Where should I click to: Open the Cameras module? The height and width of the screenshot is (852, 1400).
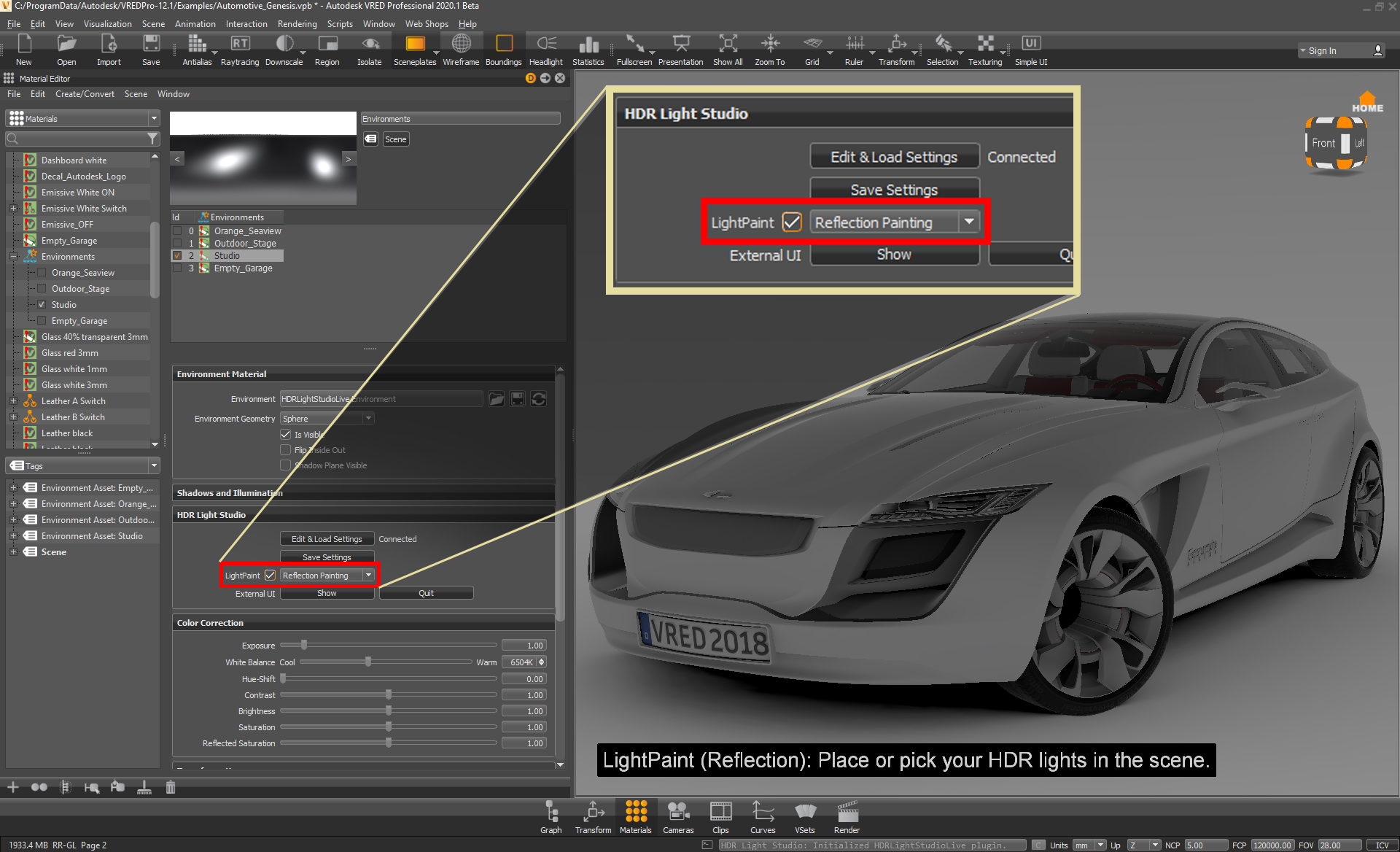pyautogui.click(x=678, y=817)
